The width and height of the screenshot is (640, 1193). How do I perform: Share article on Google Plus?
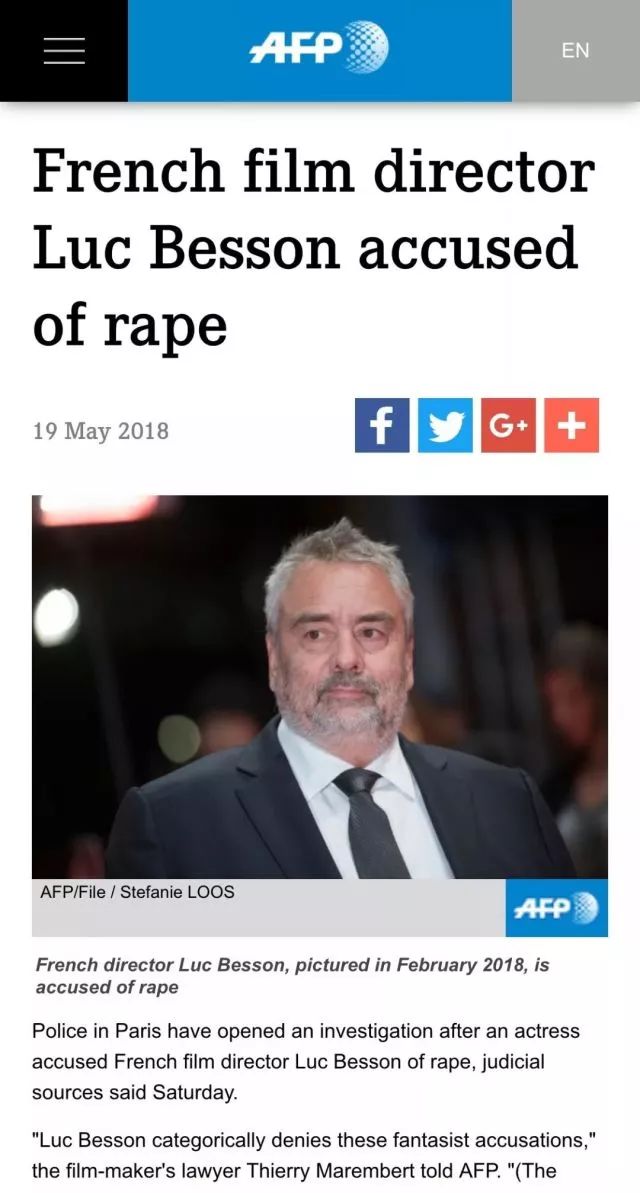(x=508, y=425)
